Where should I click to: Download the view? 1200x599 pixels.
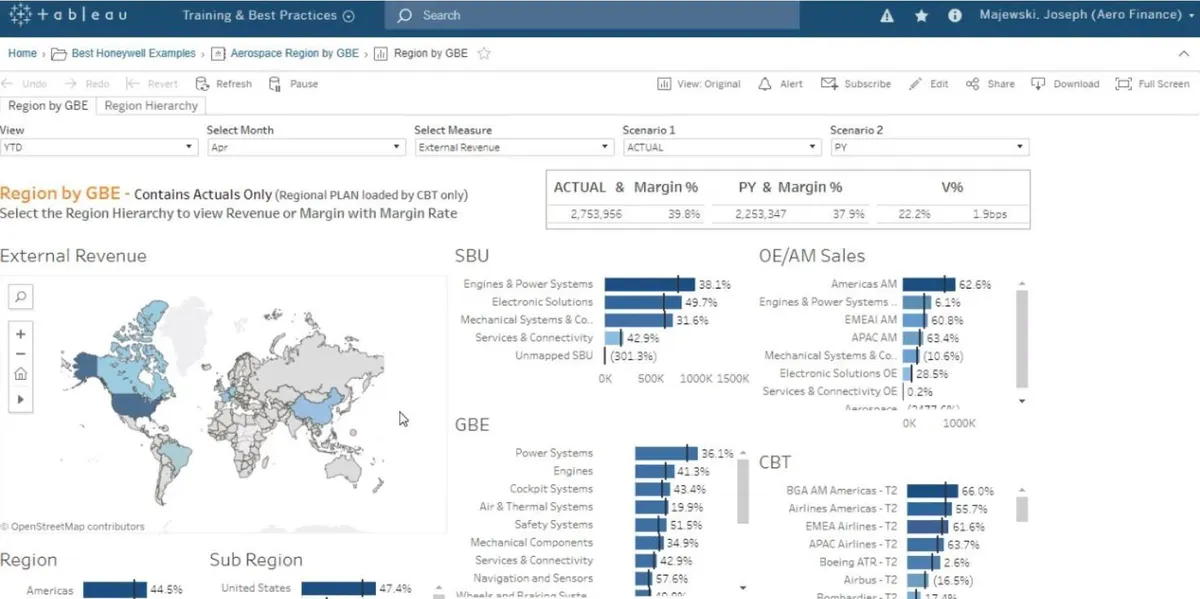click(1065, 84)
